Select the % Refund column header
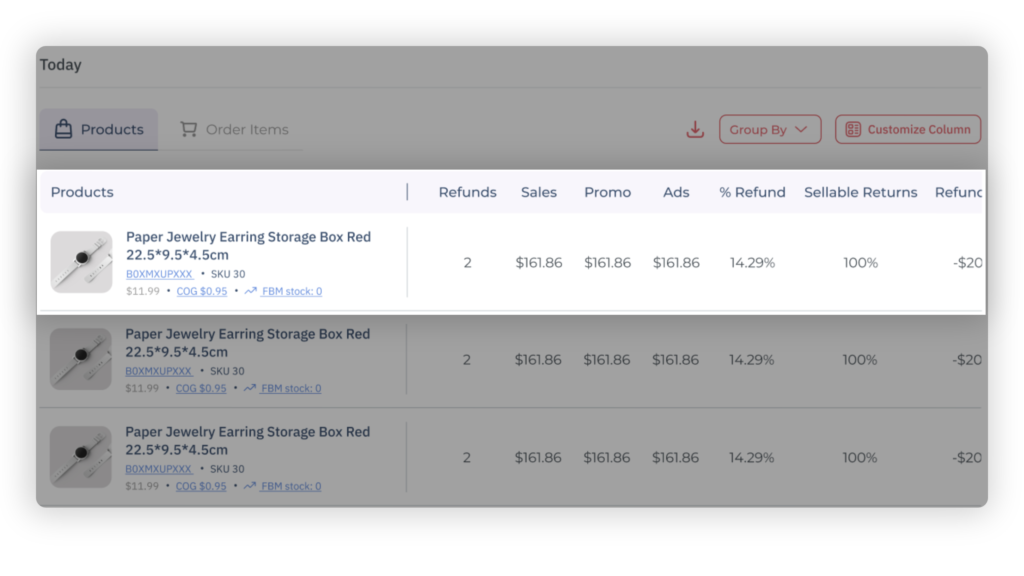 tap(752, 192)
